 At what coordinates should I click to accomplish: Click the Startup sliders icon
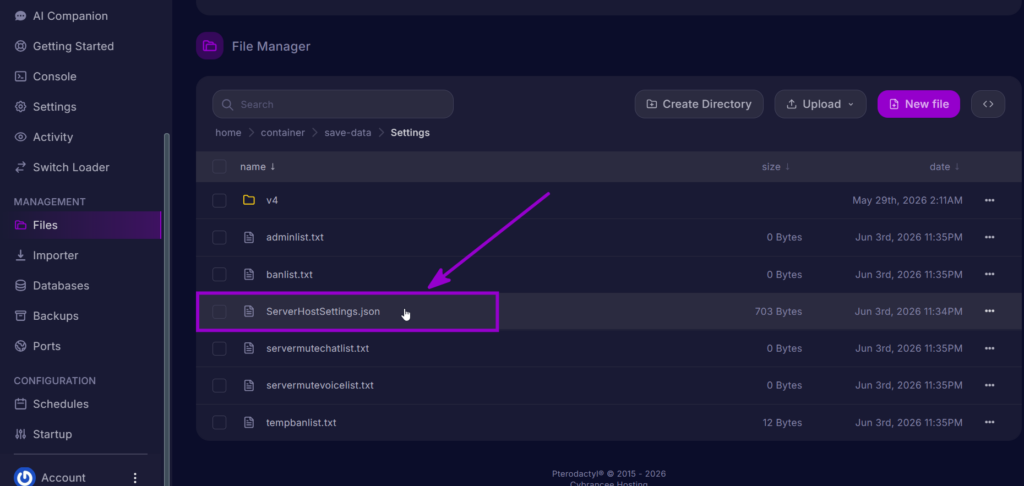pos(21,434)
